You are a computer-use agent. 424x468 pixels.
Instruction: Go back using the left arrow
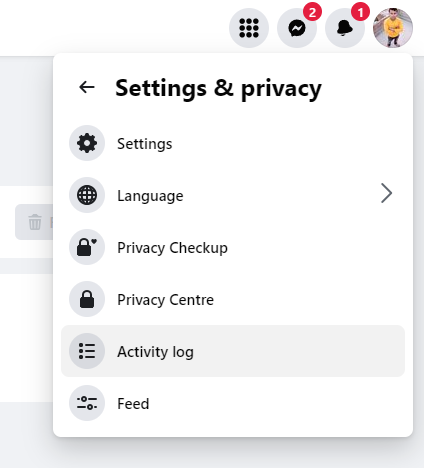tap(87, 87)
